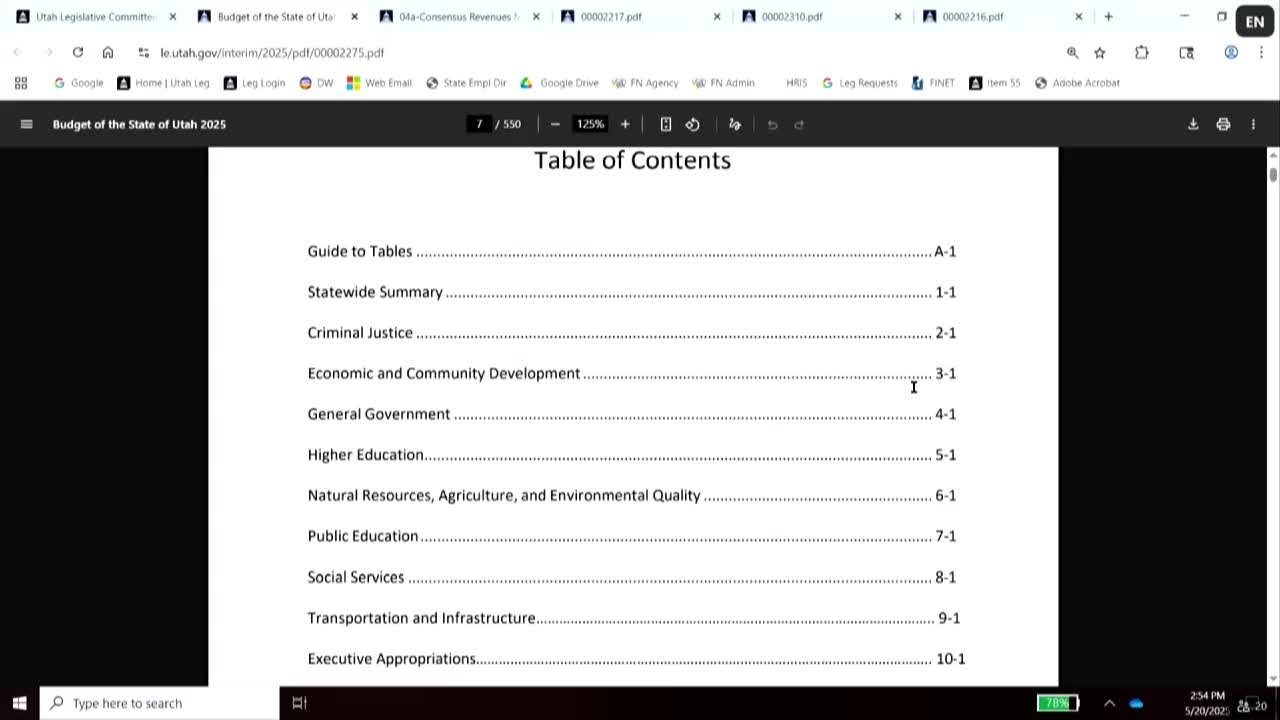Download the budget PDF

[x=1193, y=124]
